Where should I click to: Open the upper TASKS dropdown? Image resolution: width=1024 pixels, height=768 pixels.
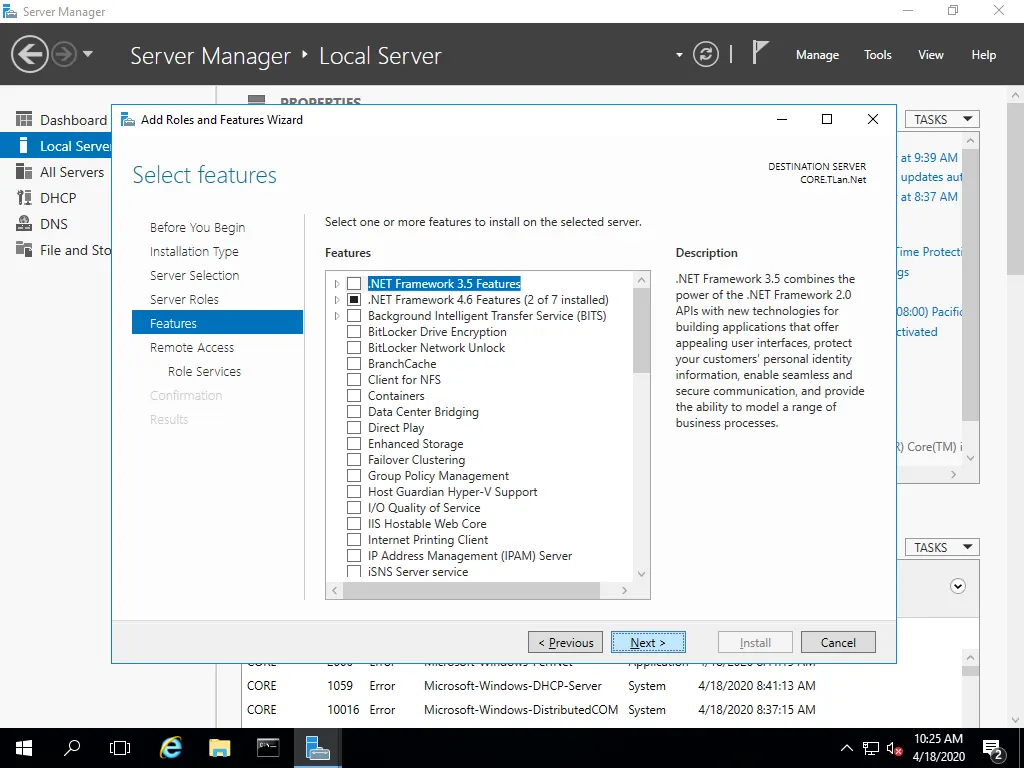coord(942,120)
